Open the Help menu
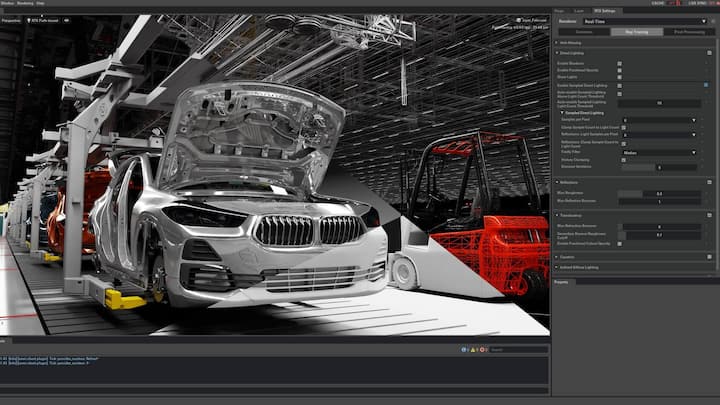 coord(40,3)
